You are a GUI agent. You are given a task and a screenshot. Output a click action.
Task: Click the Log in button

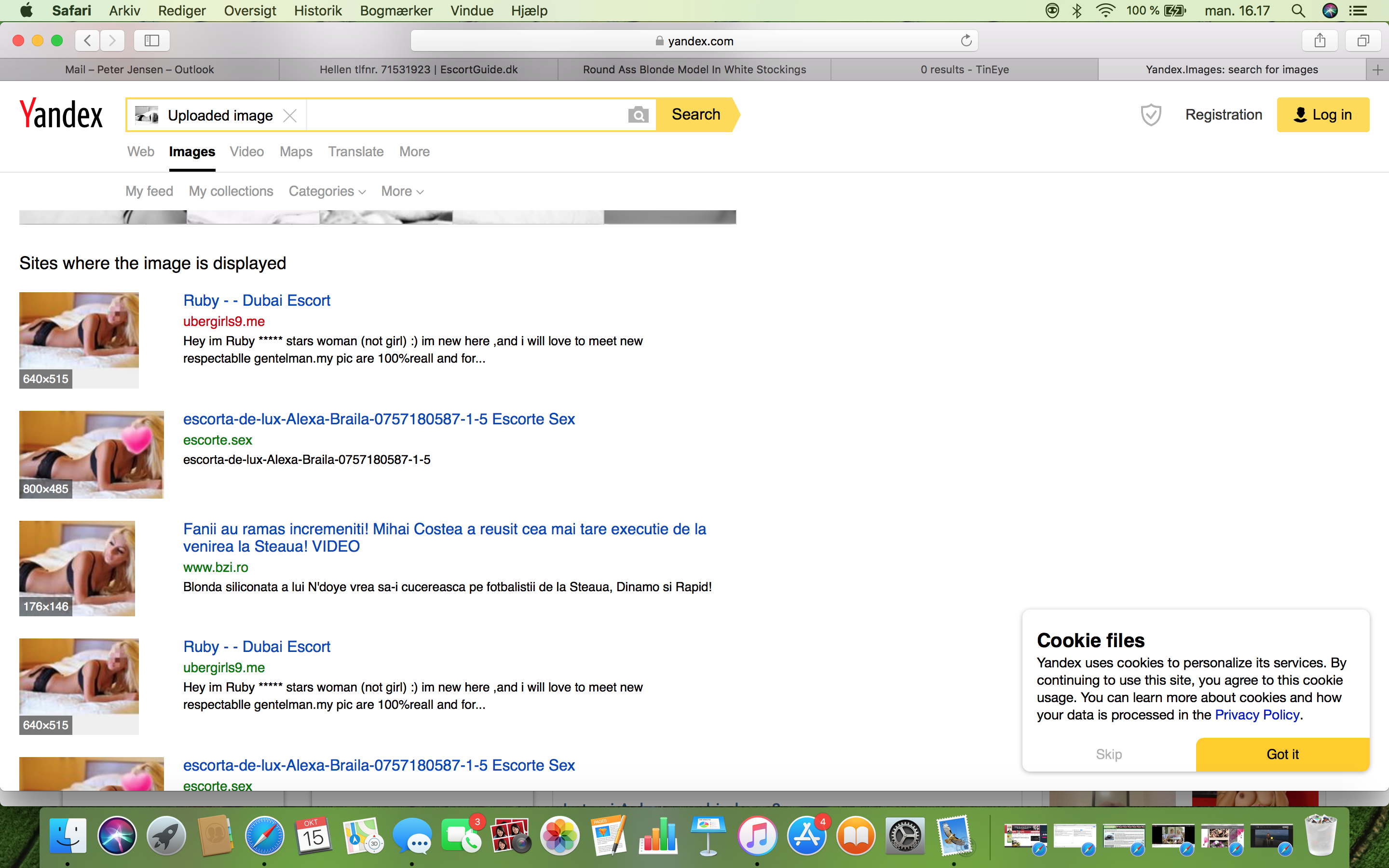click(x=1322, y=115)
